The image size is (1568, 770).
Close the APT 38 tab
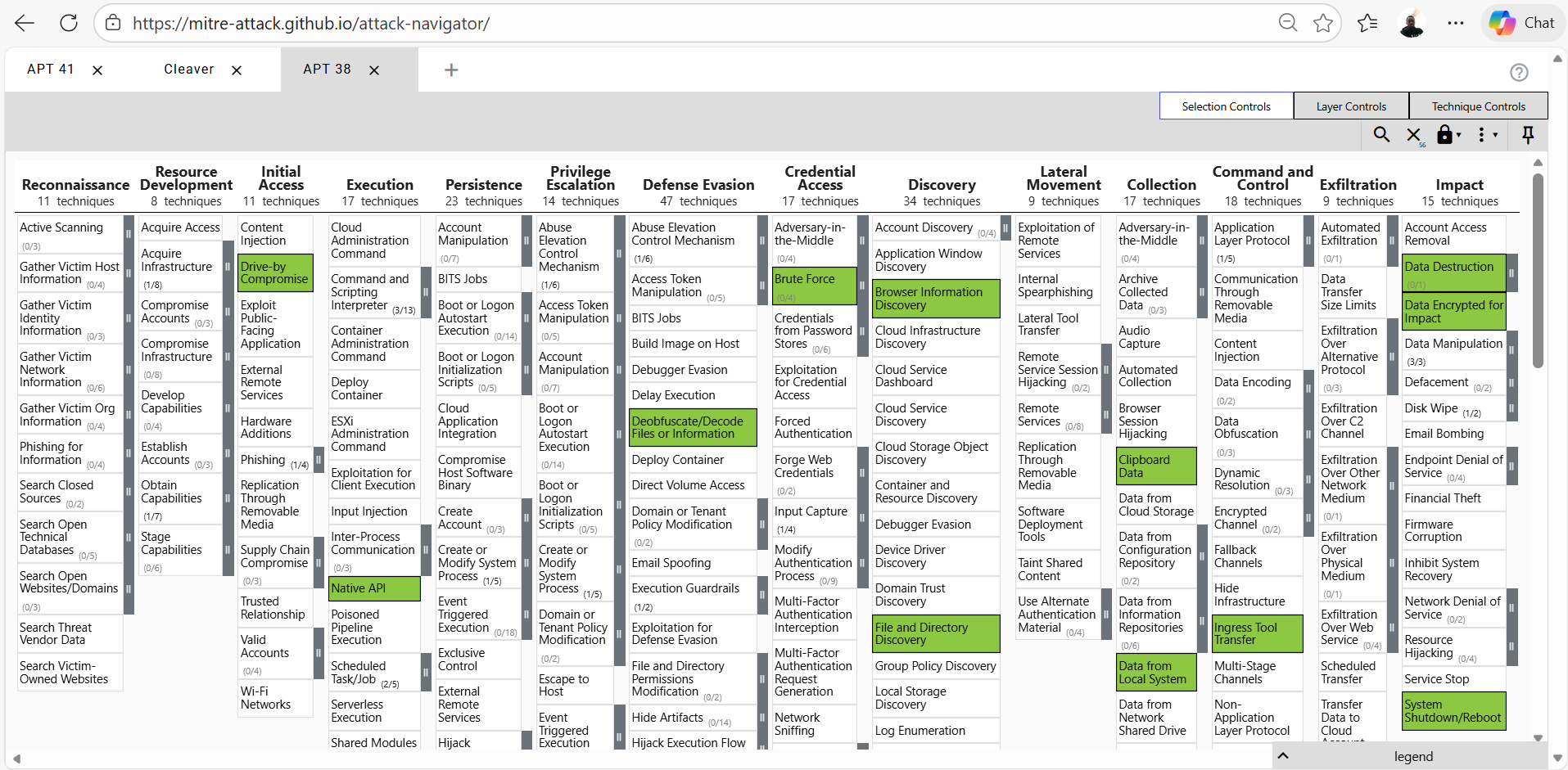click(x=374, y=70)
